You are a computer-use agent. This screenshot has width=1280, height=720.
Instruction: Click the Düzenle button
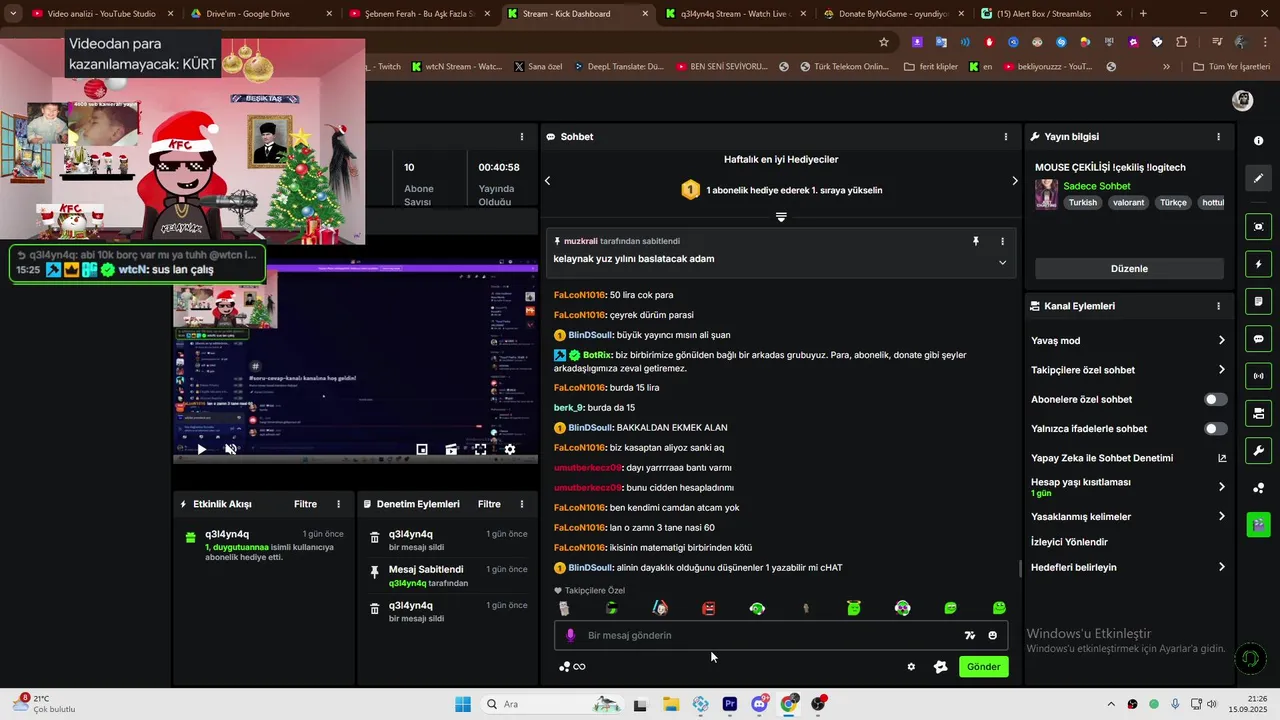tap(1129, 269)
